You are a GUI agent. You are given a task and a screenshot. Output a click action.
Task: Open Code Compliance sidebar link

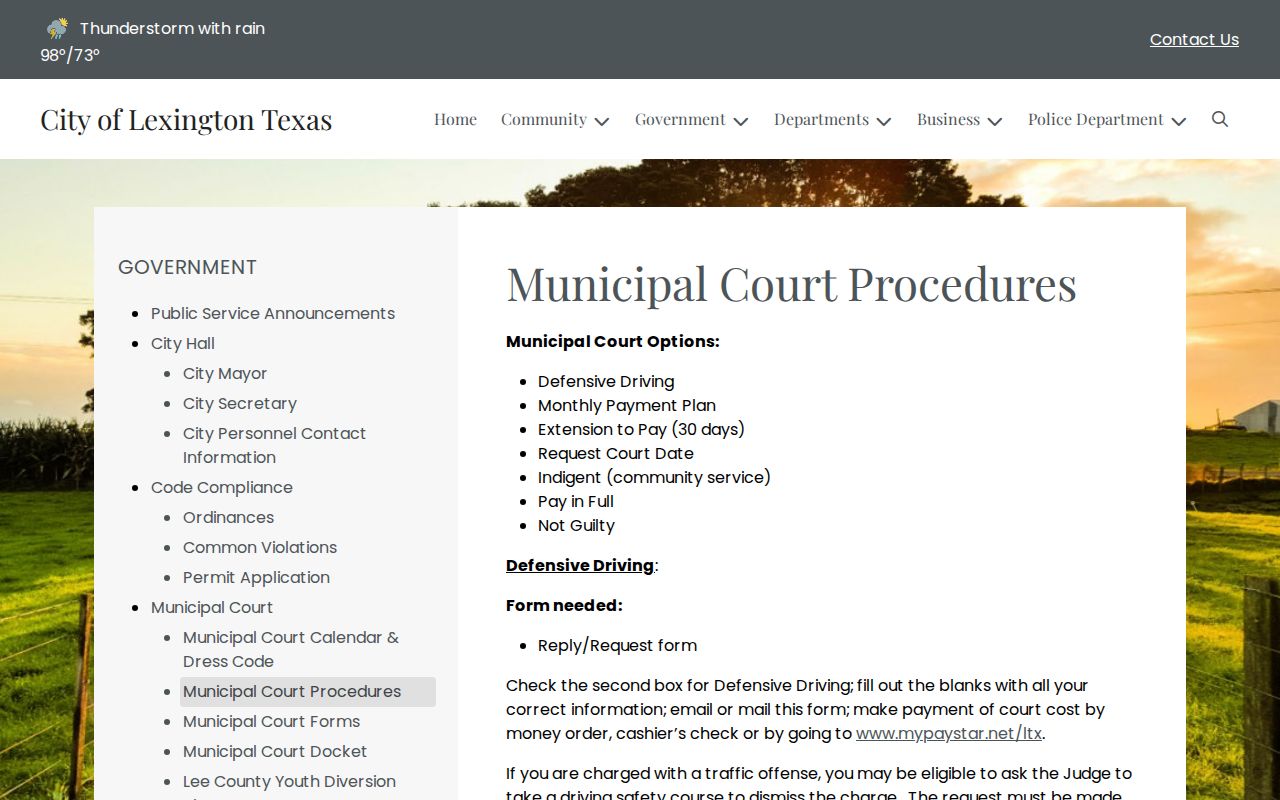(x=222, y=487)
